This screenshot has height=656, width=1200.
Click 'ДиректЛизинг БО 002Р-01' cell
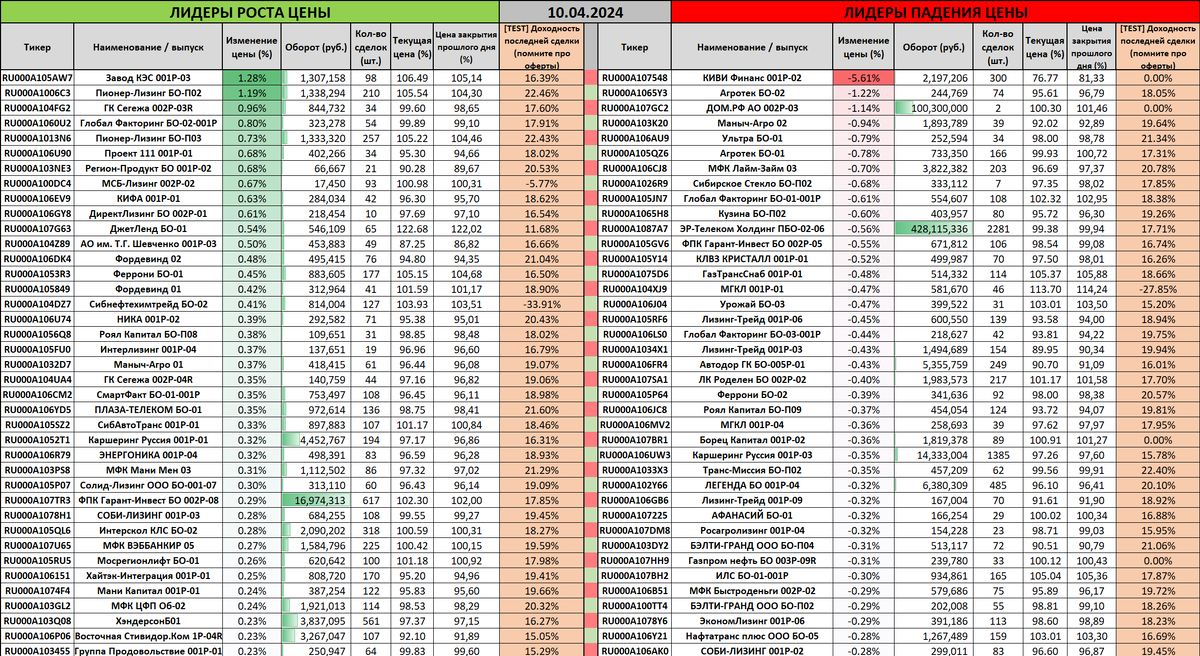tap(148, 213)
